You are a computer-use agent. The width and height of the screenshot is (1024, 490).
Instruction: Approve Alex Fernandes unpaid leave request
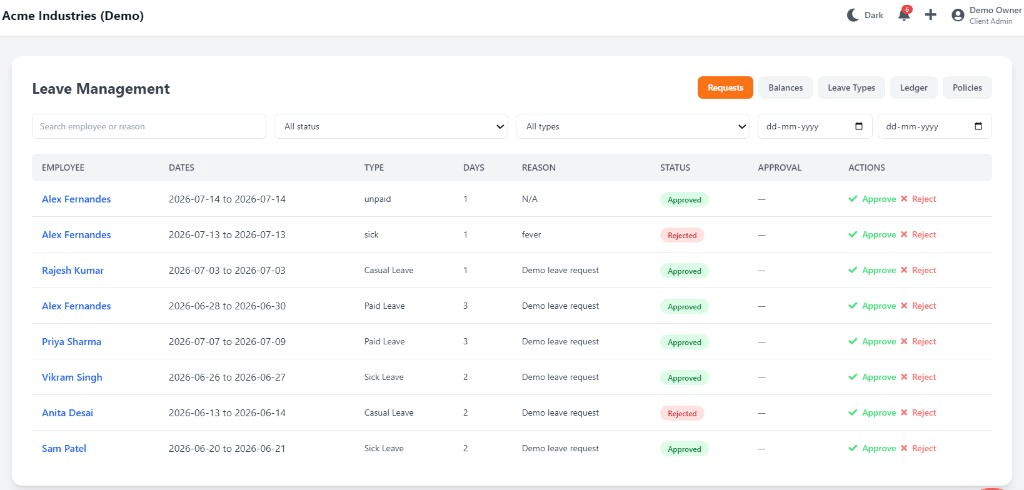(x=872, y=199)
